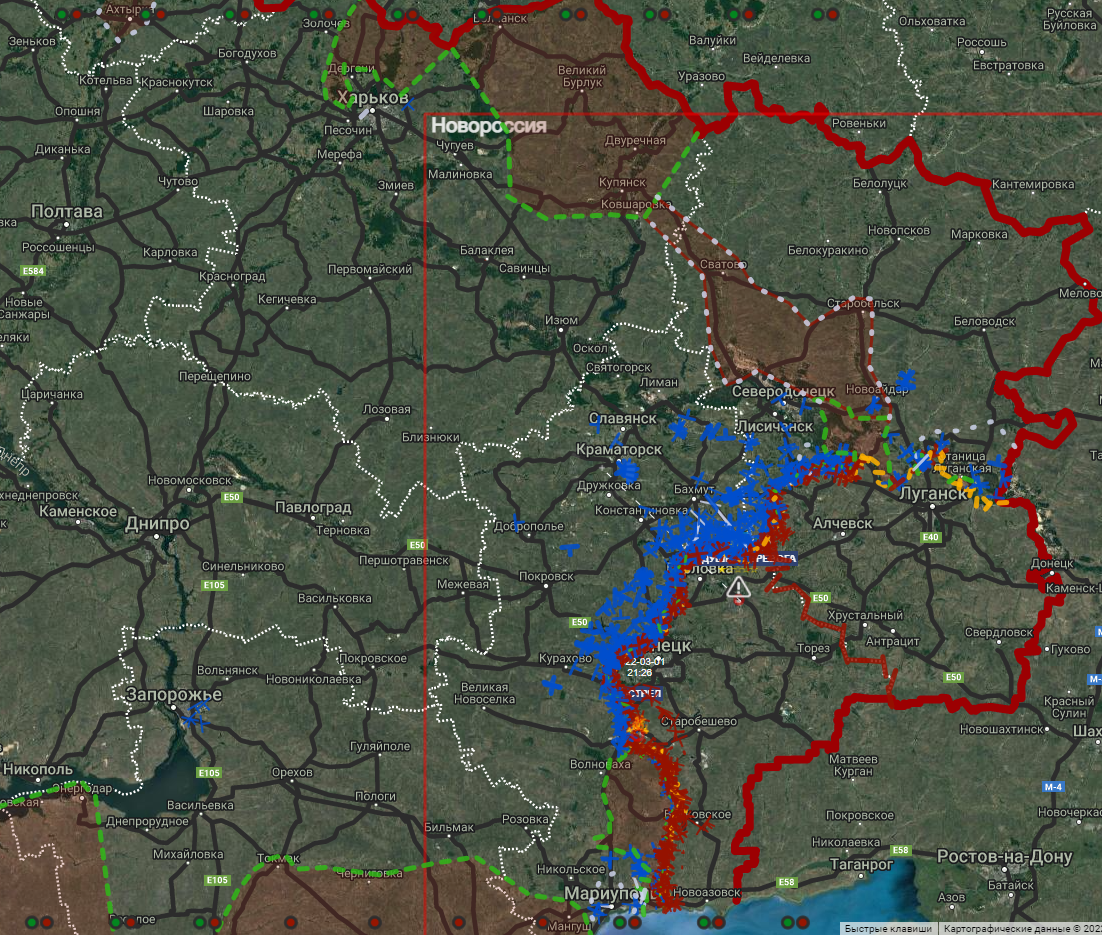Viewport: 1102px width, 935px height.
Task: Click the Ростов-на-Дону city label
Action: click(1004, 856)
